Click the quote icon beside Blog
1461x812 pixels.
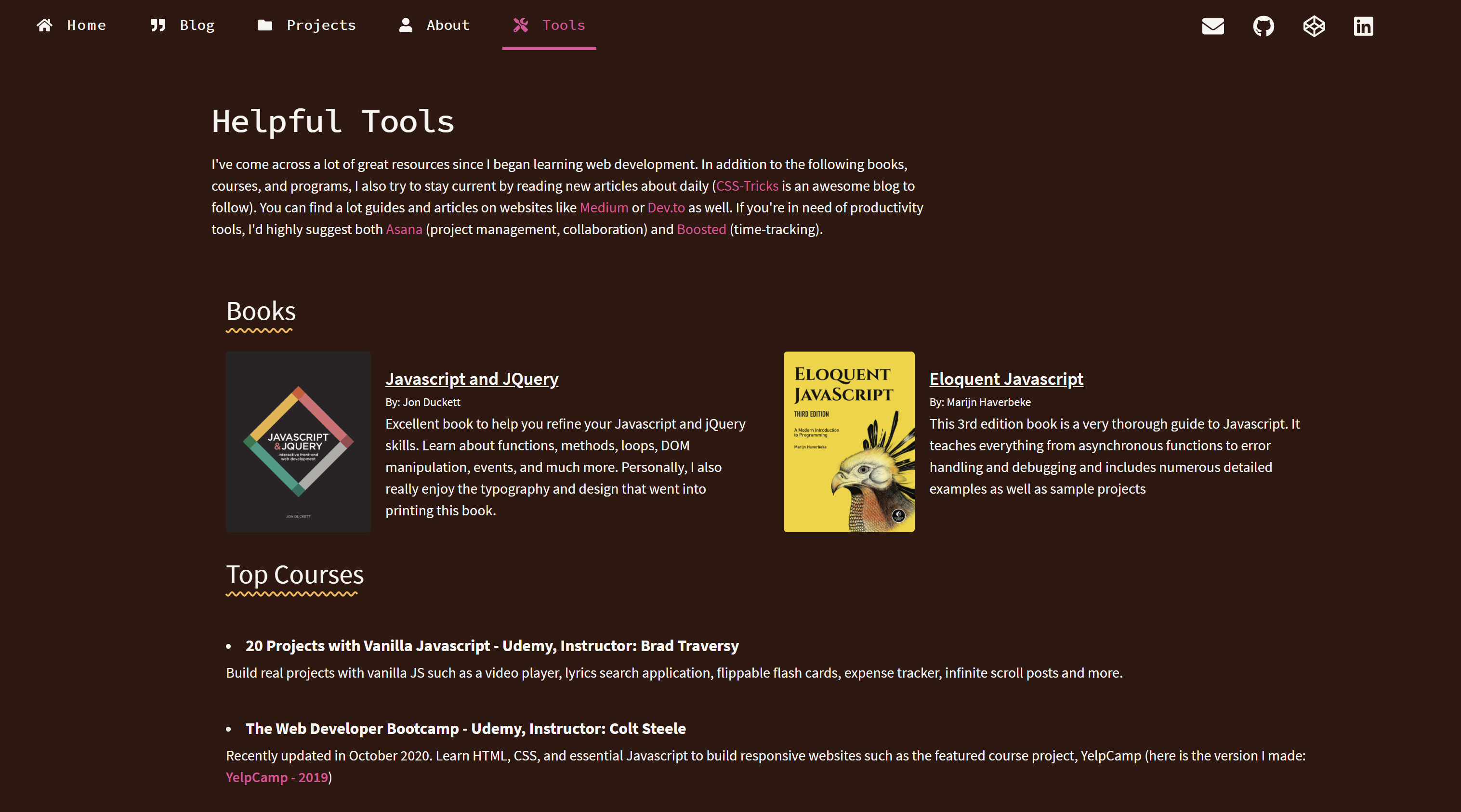click(158, 25)
